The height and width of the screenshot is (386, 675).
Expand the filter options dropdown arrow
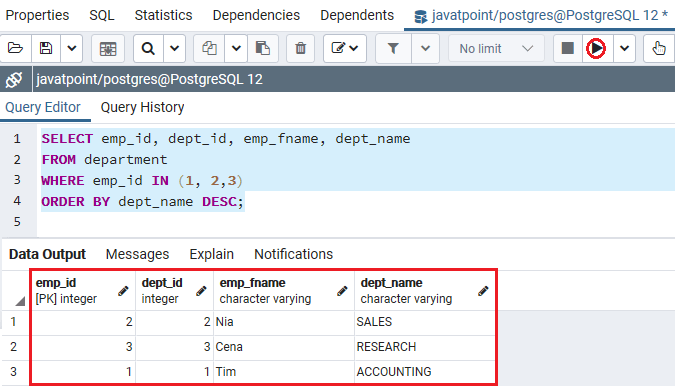pyautogui.click(x=425, y=48)
